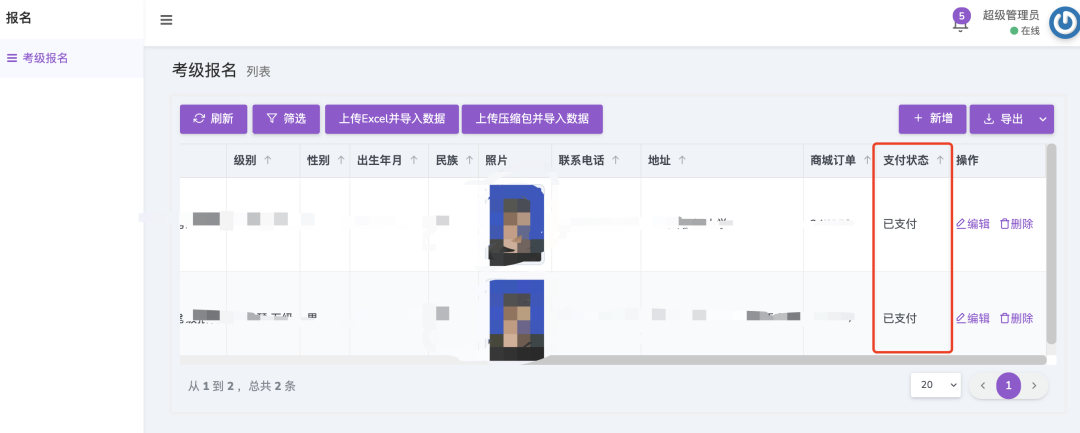
Task: Open the 筛选 filter button
Action: tap(286, 119)
